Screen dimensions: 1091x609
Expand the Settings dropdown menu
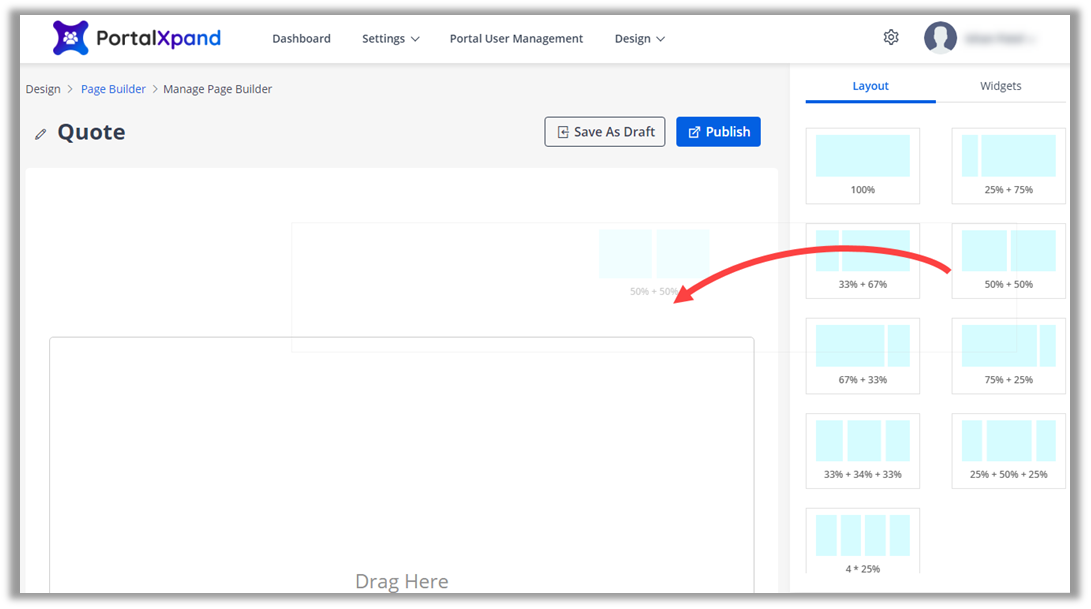coord(390,39)
